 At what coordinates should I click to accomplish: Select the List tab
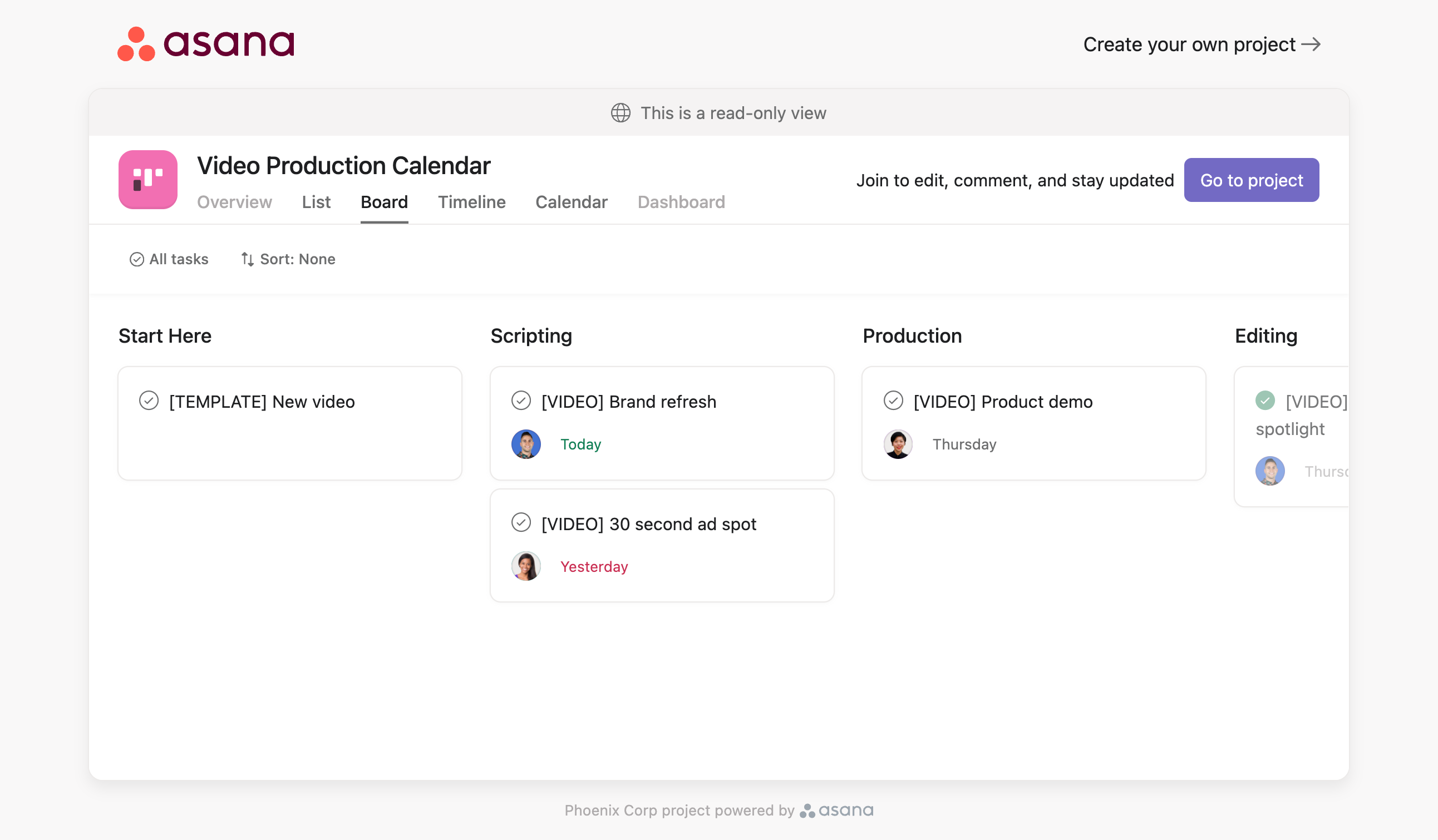316,202
